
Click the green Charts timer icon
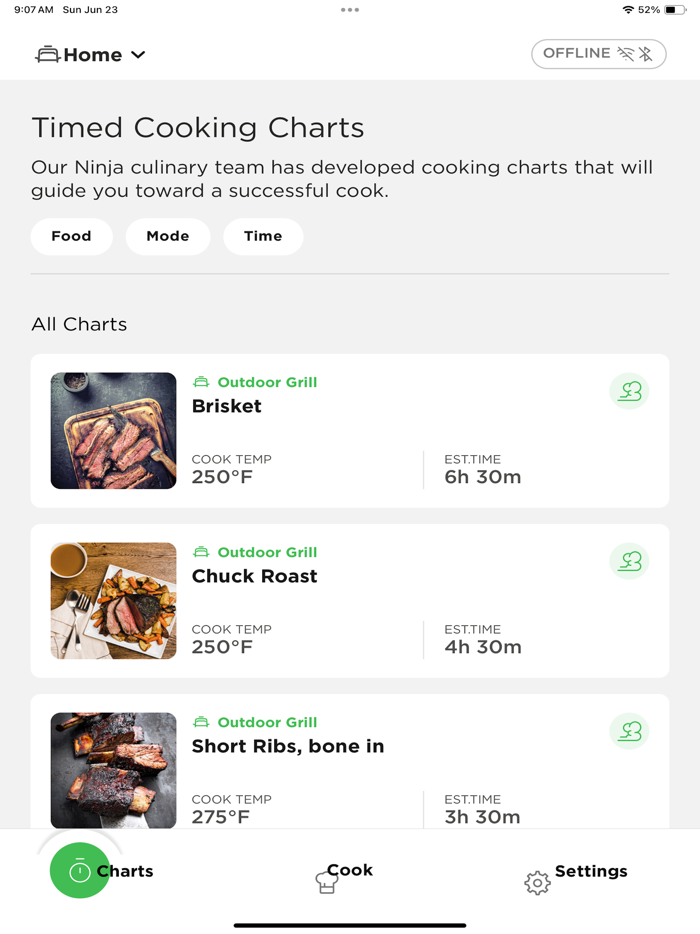point(80,871)
